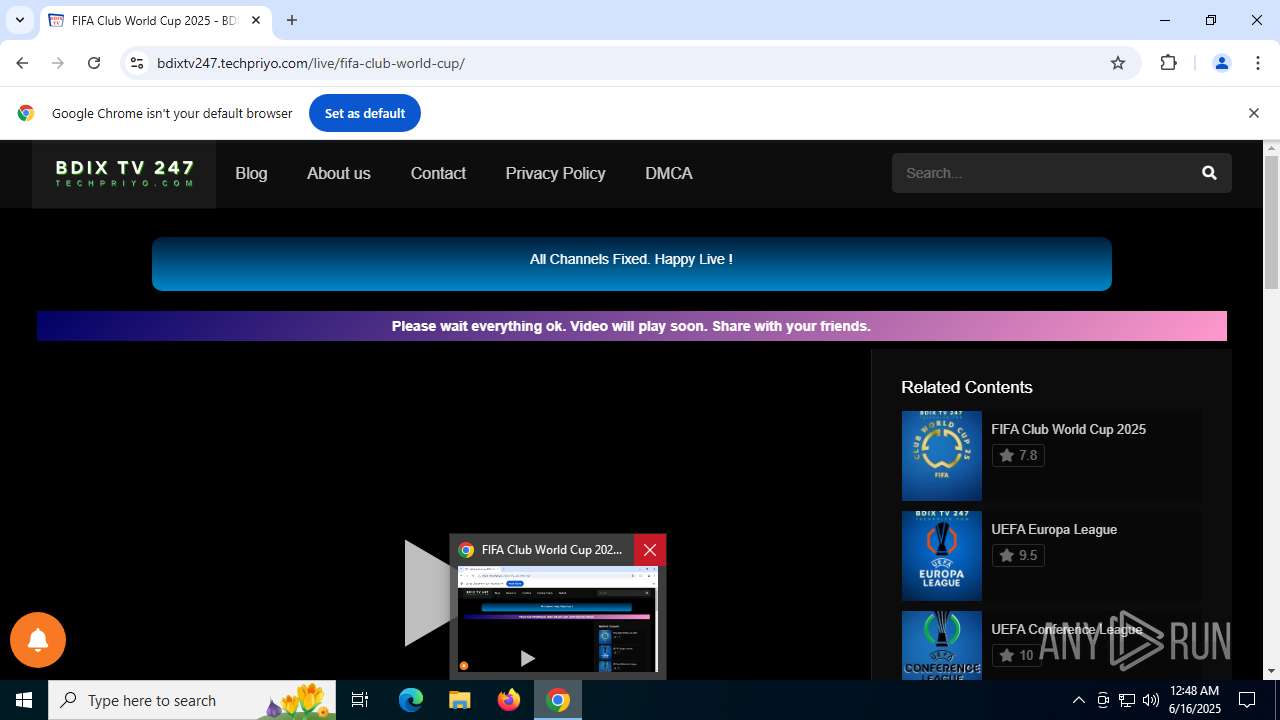Click the large video play button

[428, 592]
